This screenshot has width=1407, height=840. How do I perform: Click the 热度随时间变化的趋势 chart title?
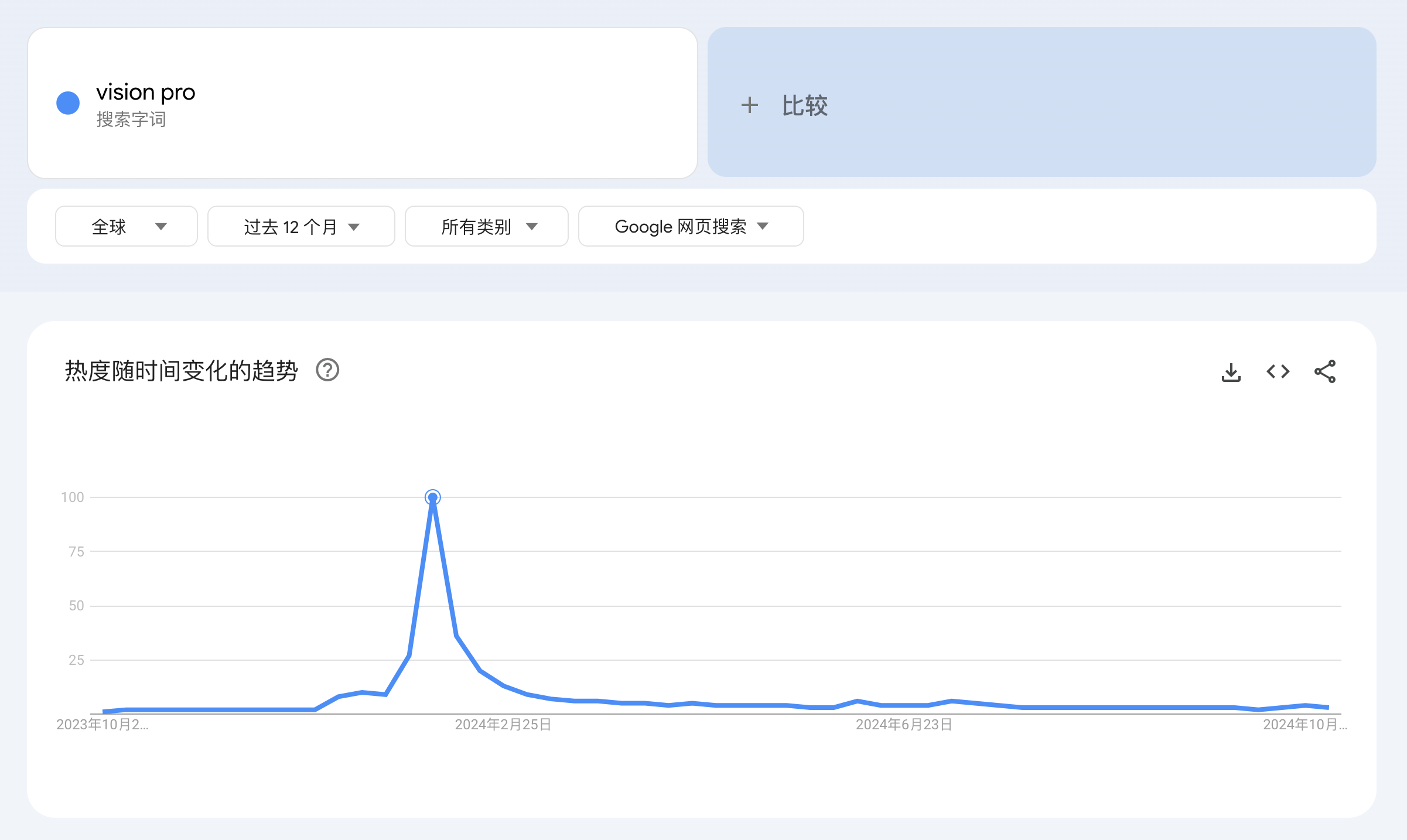click(x=181, y=371)
